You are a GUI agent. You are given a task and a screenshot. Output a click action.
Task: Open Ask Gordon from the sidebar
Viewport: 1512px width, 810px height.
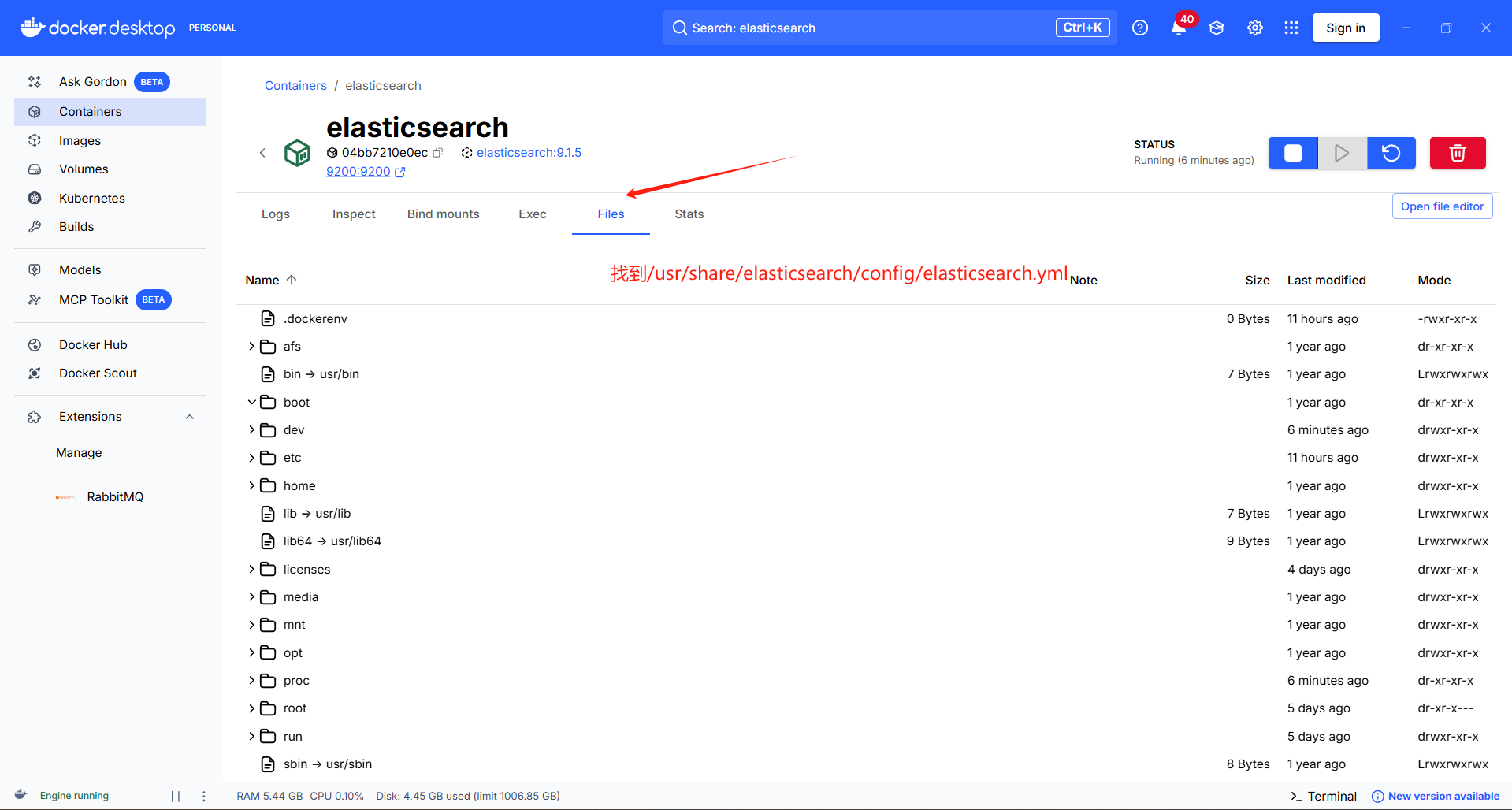coord(92,81)
